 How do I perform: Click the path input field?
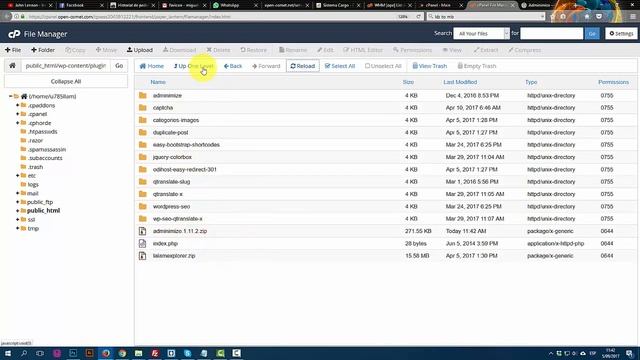click(65, 65)
